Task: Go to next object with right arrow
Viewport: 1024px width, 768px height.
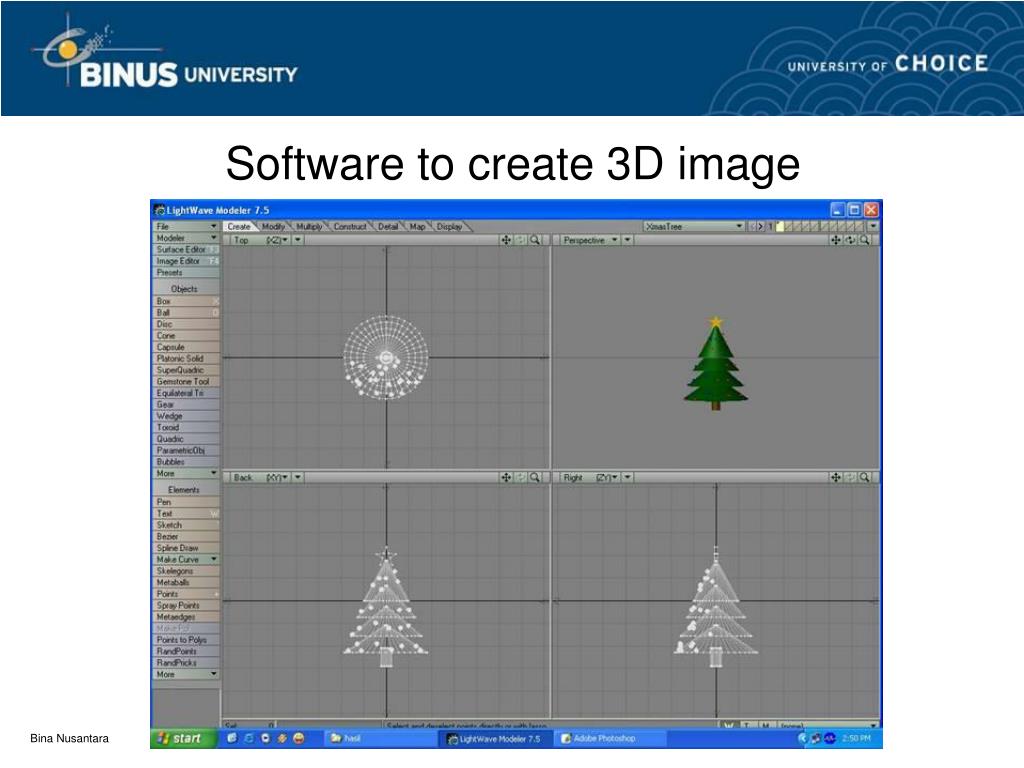Action: [x=760, y=227]
